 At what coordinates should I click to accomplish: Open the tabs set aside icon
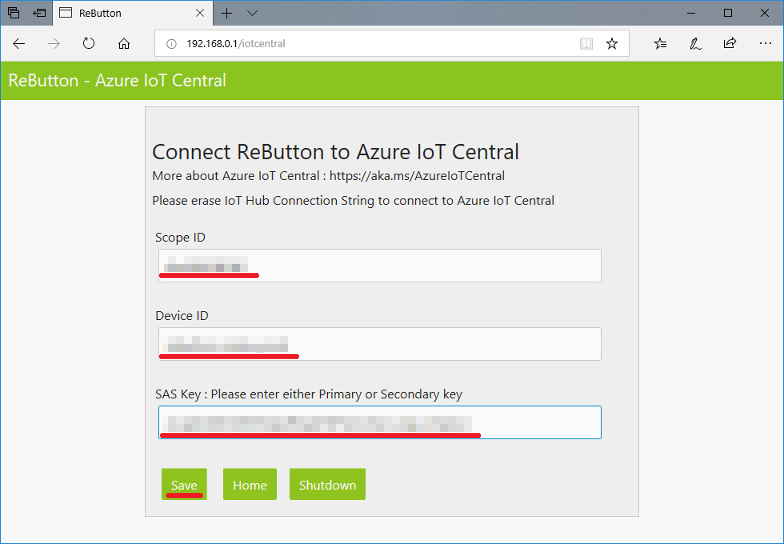click(x=14, y=13)
